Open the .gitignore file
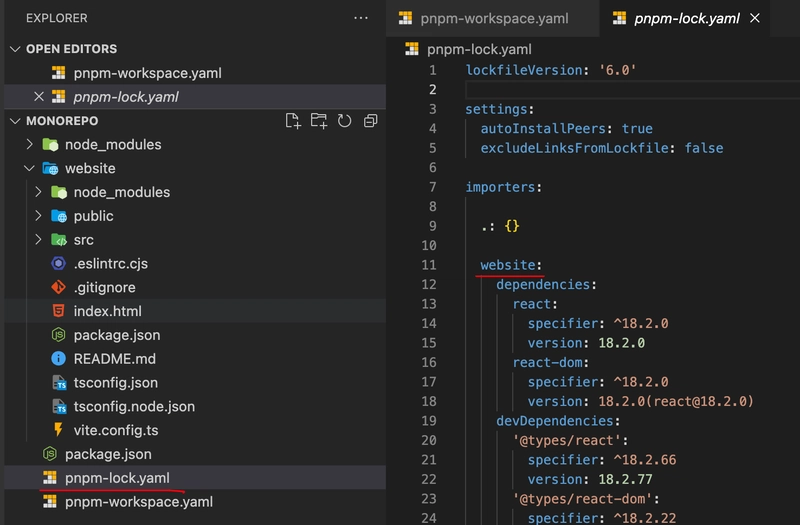Image resolution: width=800 pixels, height=525 pixels. pyautogui.click(x=195, y=287)
